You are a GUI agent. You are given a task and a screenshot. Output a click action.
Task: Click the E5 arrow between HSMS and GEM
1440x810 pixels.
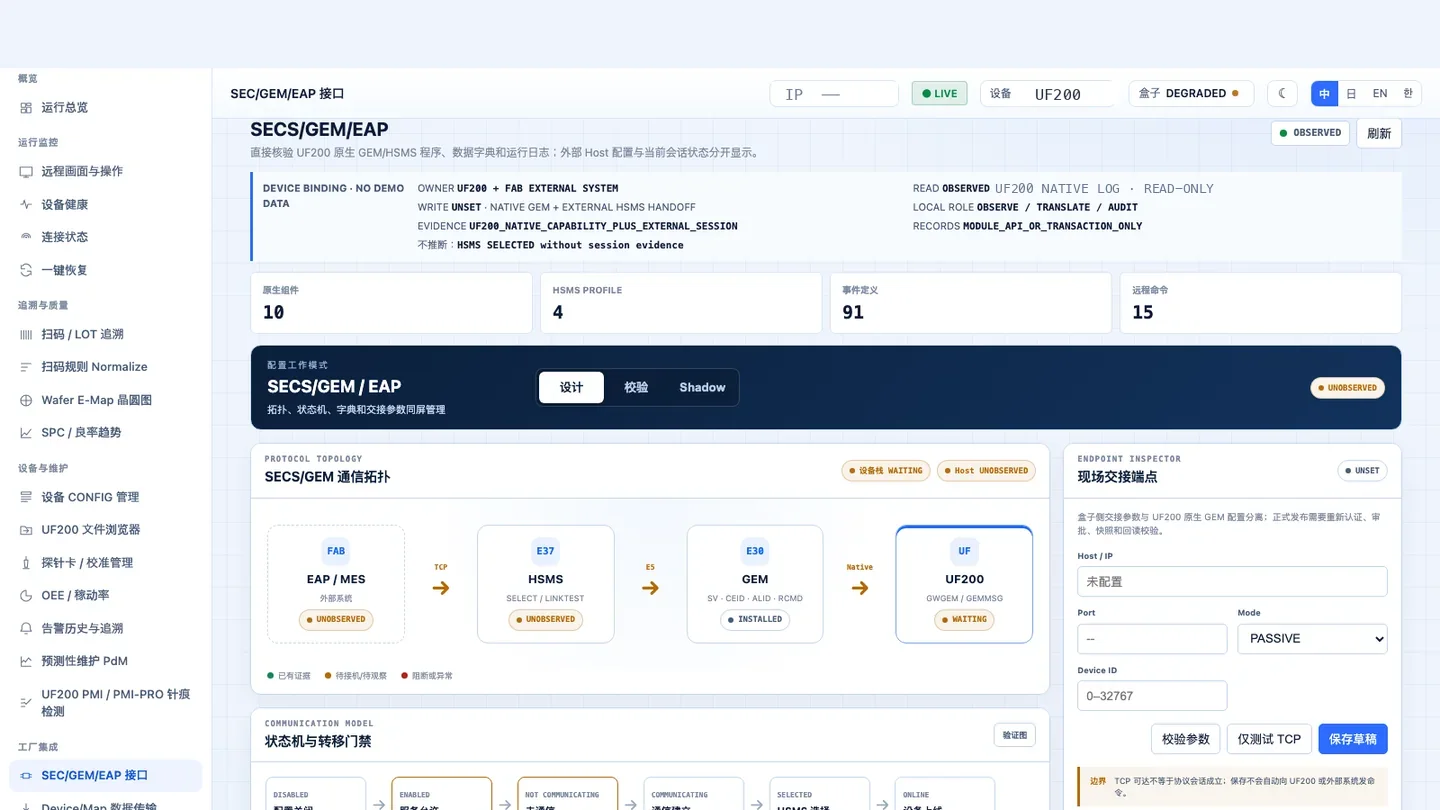pos(650,588)
